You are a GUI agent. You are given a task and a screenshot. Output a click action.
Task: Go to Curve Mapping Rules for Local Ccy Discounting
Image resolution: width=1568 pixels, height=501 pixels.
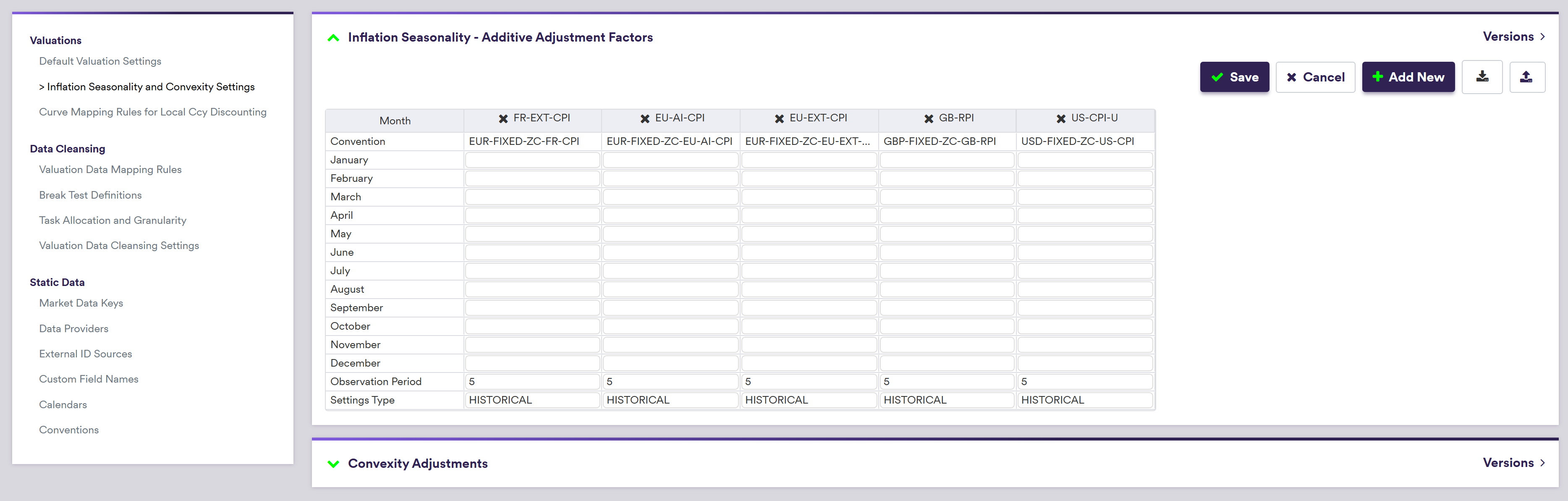pos(152,112)
